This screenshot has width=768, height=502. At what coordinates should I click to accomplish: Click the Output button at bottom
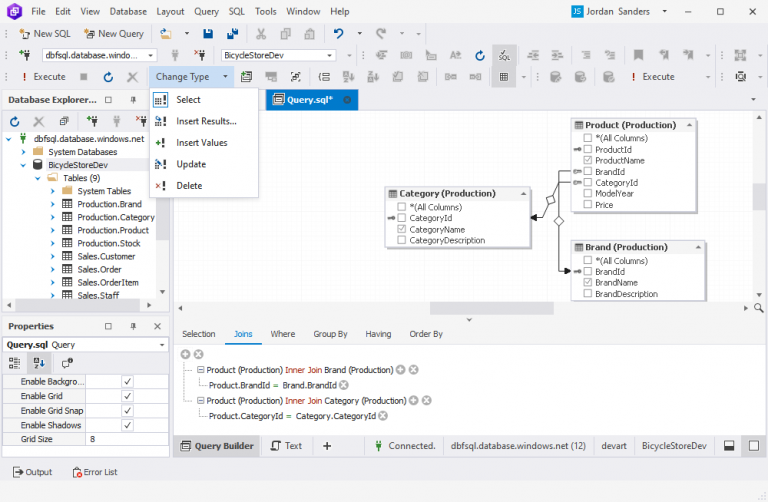pyautogui.click(x=32, y=472)
